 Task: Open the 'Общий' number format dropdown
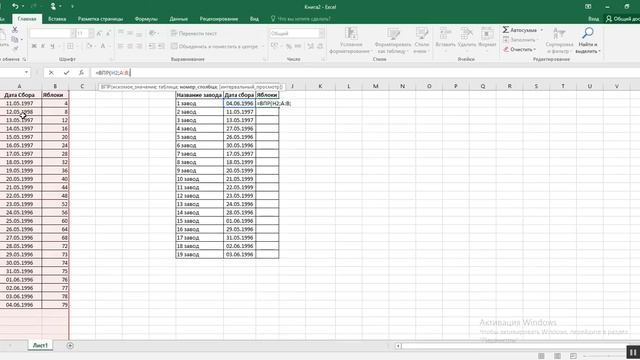click(x=322, y=33)
